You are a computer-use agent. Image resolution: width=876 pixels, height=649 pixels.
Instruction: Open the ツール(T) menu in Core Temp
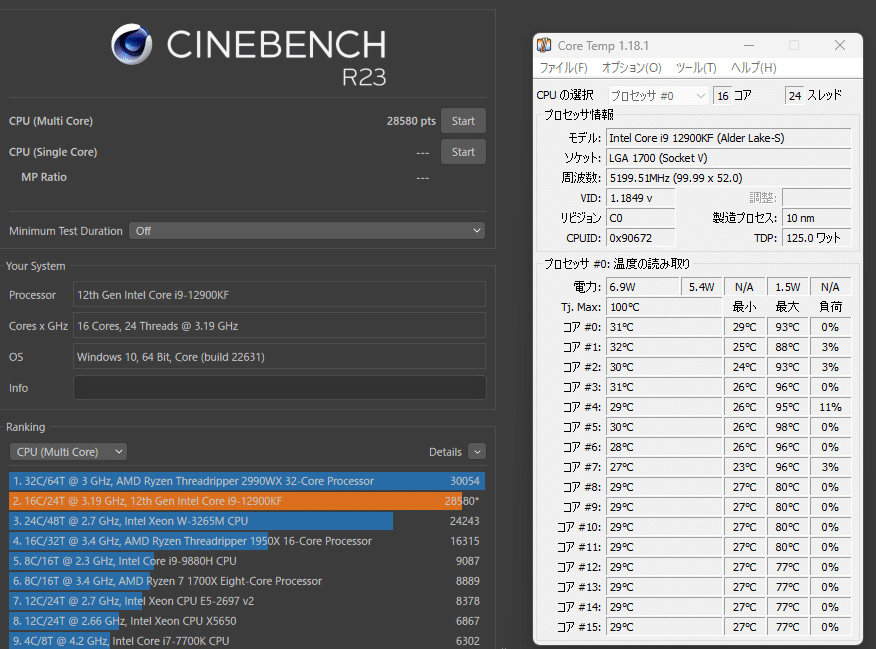tap(696, 68)
